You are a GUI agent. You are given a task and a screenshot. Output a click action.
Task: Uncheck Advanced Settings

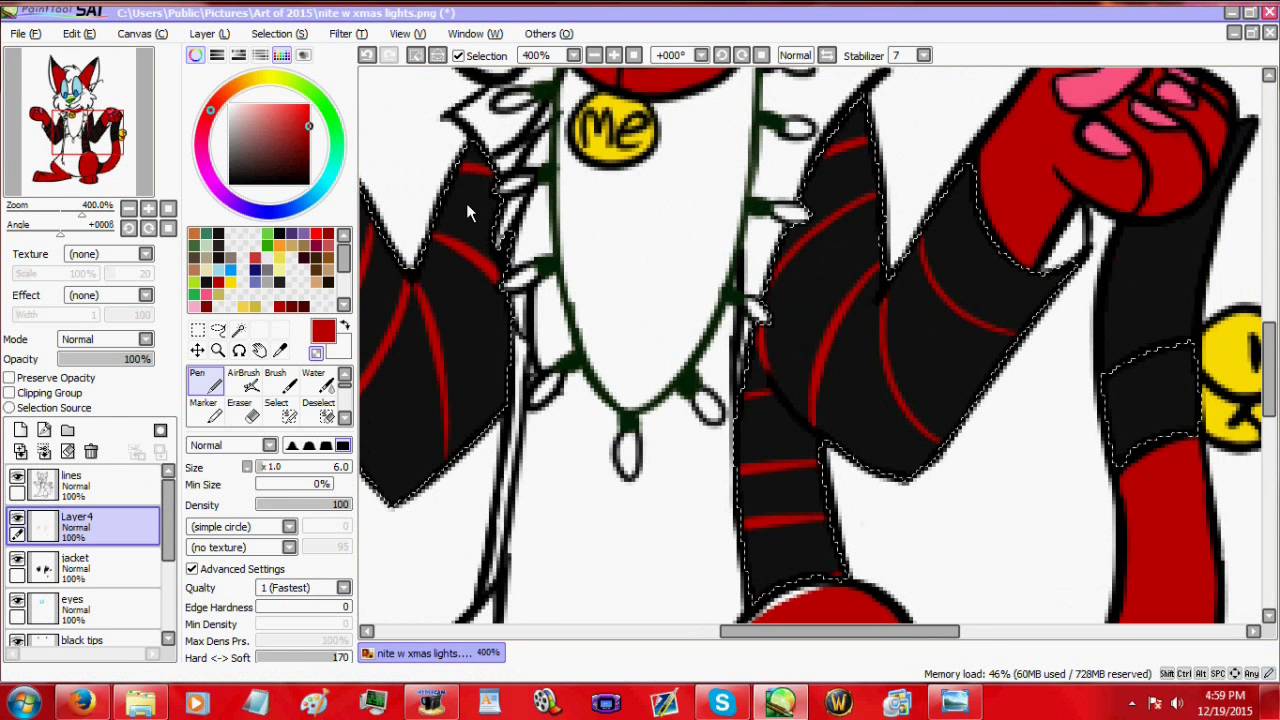click(x=192, y=569)
